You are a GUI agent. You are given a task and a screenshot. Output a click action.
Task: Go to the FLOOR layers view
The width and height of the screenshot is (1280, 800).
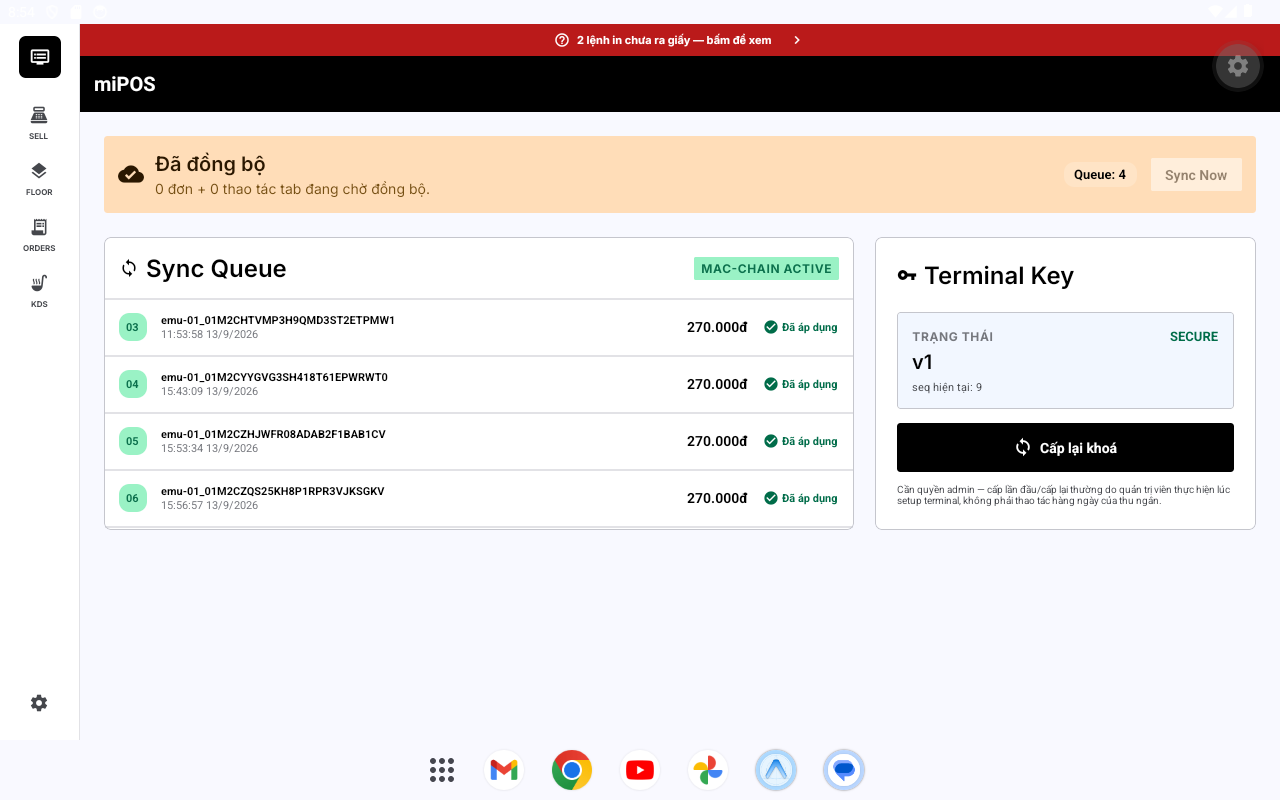[x=39, y=178]
